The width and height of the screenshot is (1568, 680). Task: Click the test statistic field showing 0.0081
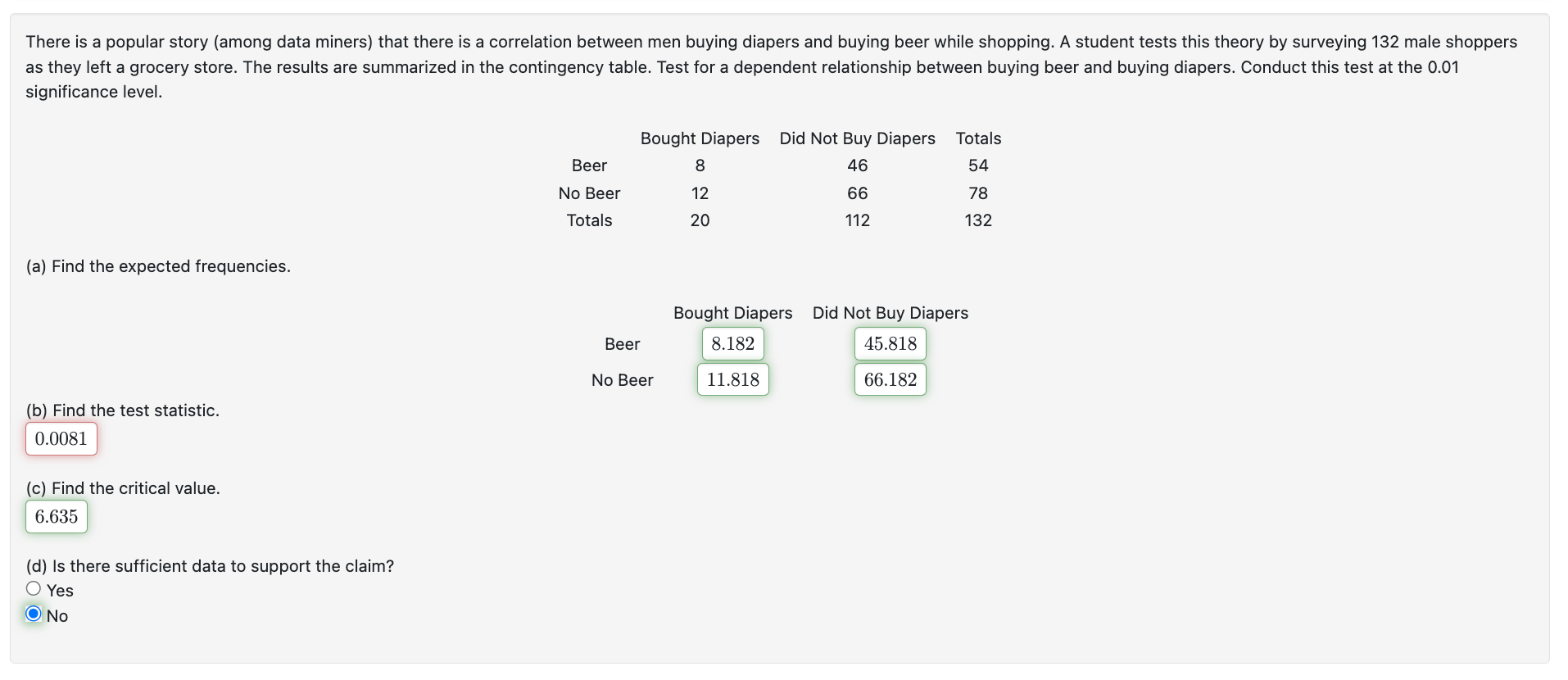click(x=61, y=439)
